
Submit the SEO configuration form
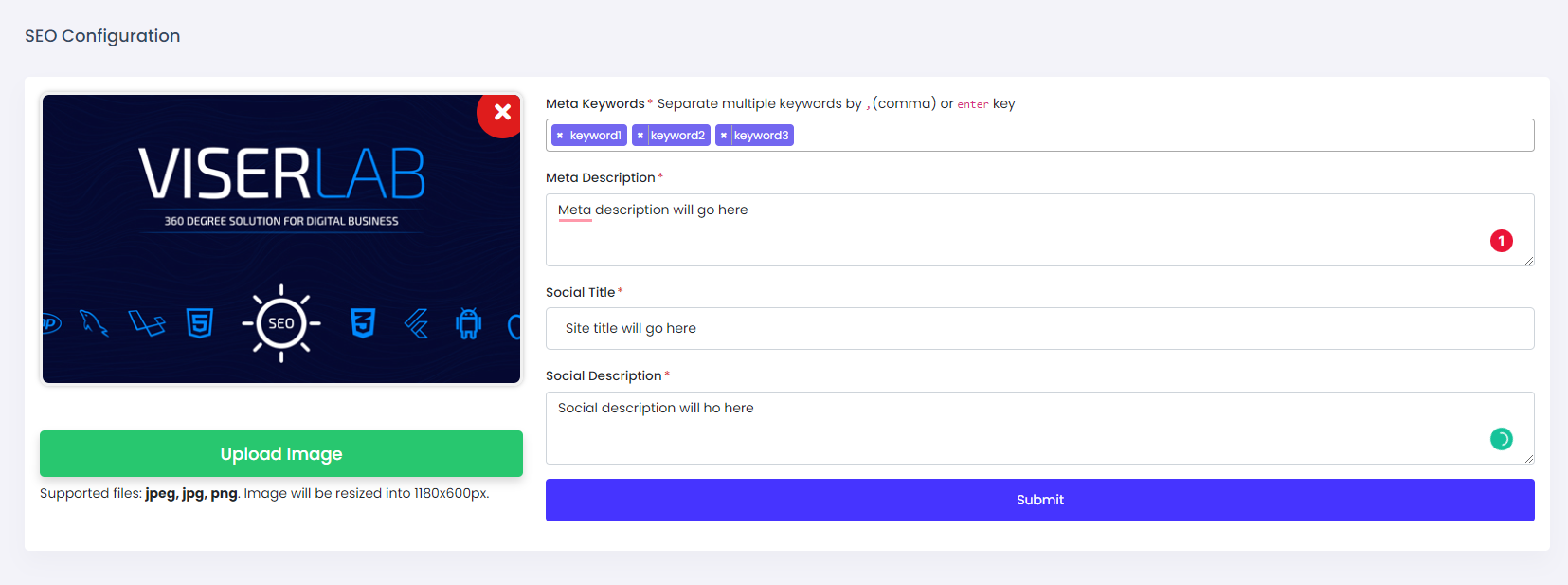[1039, 500]
